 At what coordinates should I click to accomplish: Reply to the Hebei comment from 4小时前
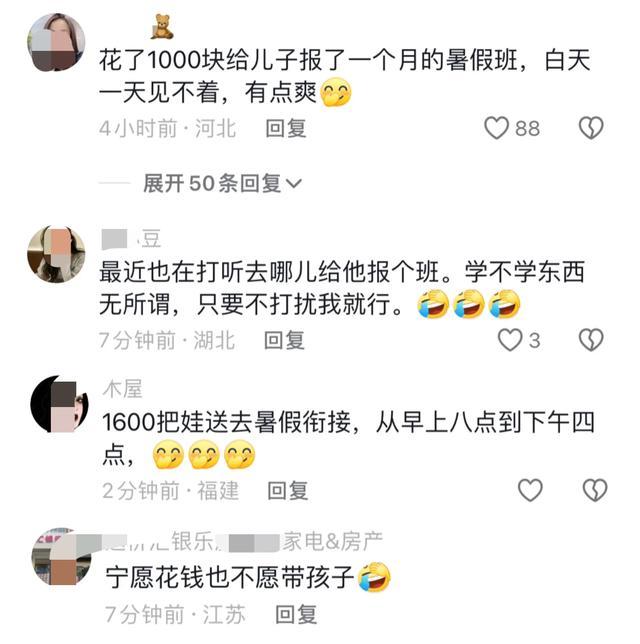[x=286, y=128]
